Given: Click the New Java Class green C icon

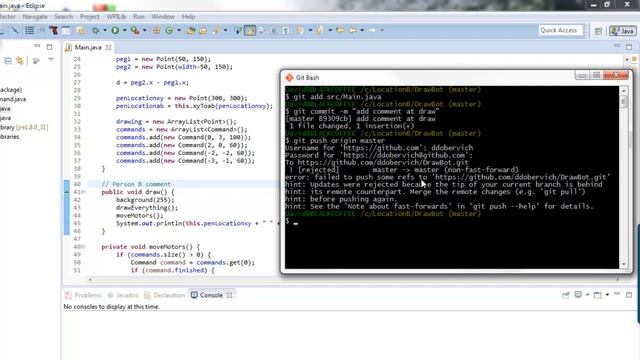Looking at the screenshot, I should (x=169, y=30).
